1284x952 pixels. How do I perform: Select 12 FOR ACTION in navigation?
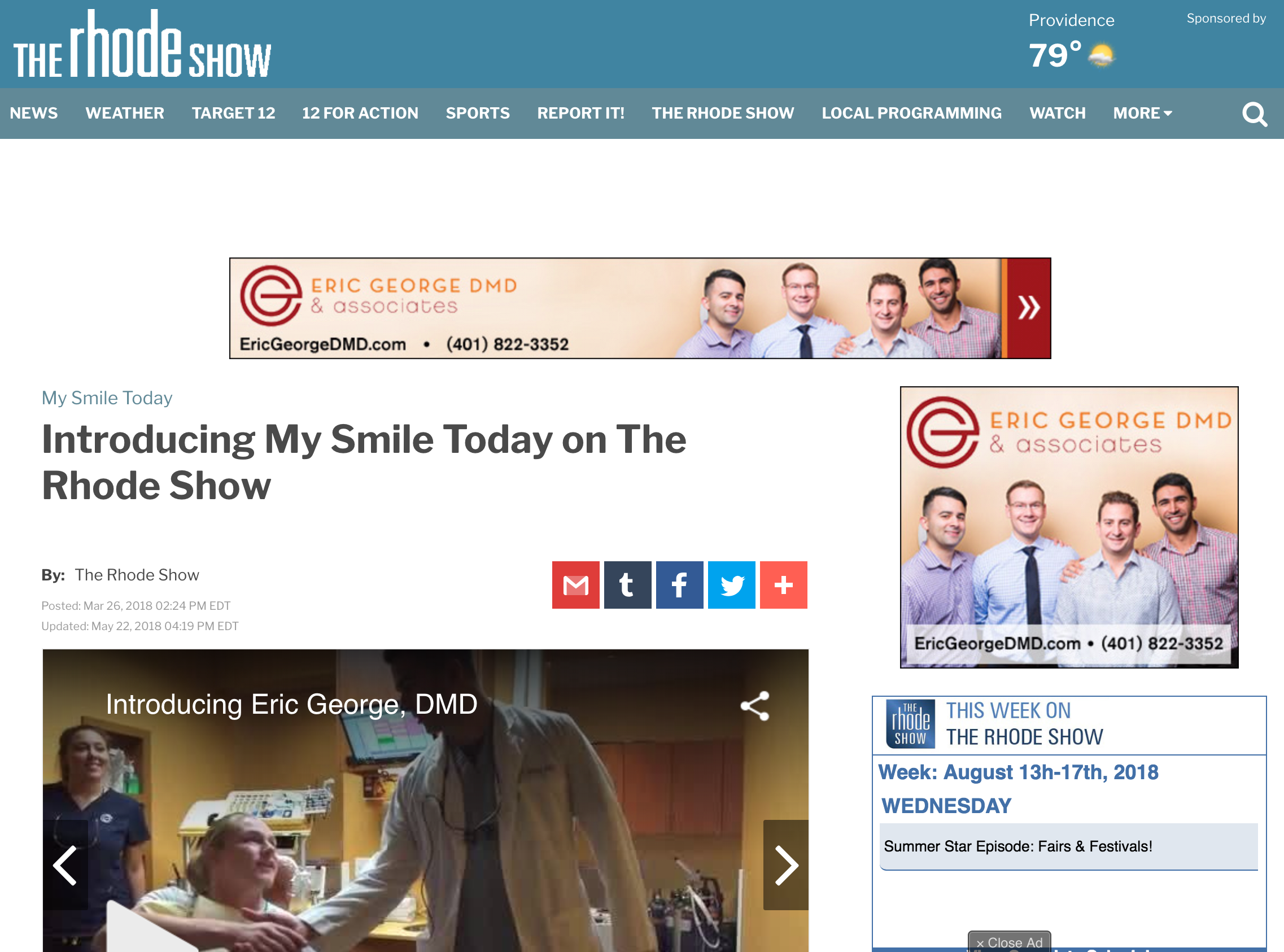[360, 113]
